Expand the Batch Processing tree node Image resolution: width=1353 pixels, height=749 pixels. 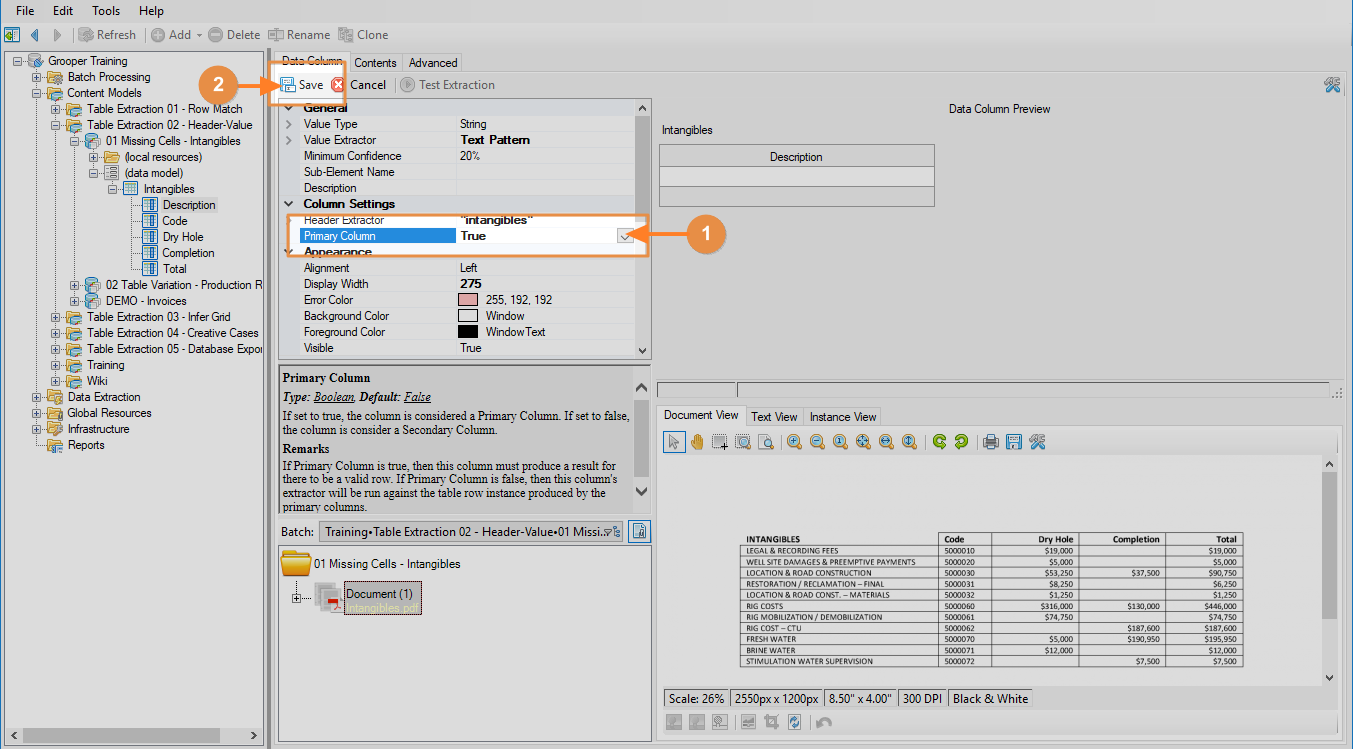pos(37,77)
